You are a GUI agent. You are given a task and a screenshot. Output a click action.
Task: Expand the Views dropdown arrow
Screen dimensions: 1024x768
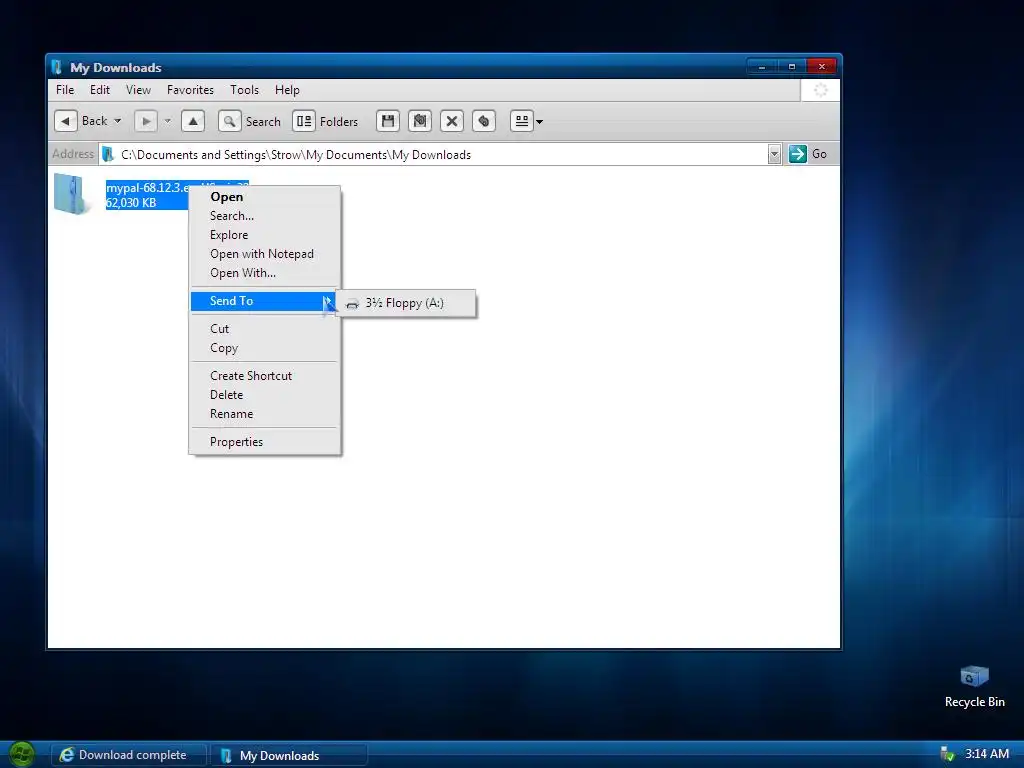(539, 121)
